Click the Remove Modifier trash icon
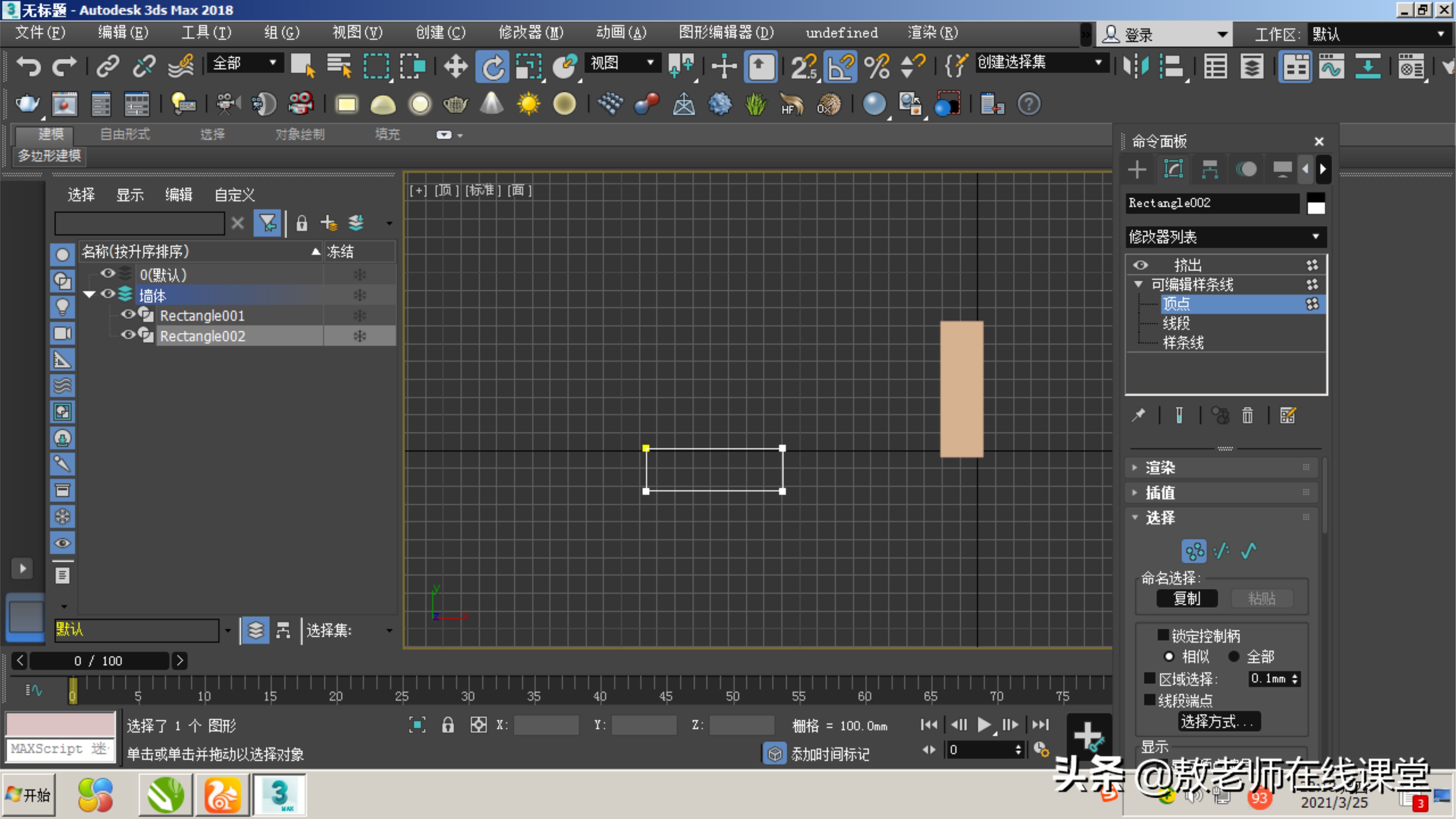 pos(1248,416)
